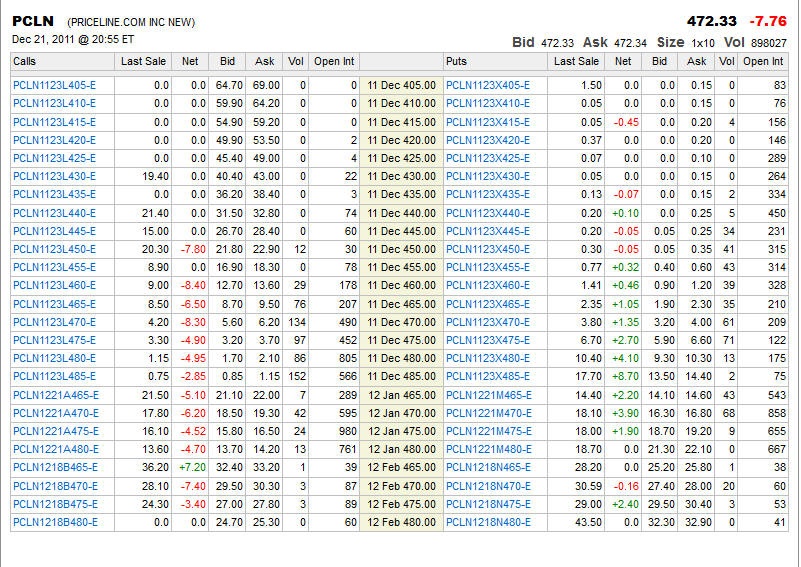801x567 pixels.
Task: Click the 12 Feb 465.00 strike cell
Action: tap(400, 467)
